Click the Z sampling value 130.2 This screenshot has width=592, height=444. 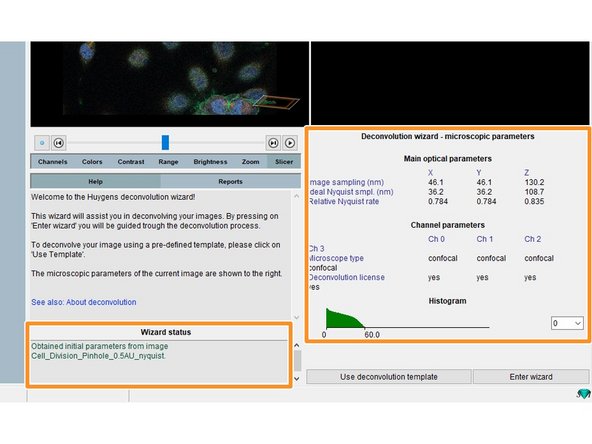pos(534,182)
